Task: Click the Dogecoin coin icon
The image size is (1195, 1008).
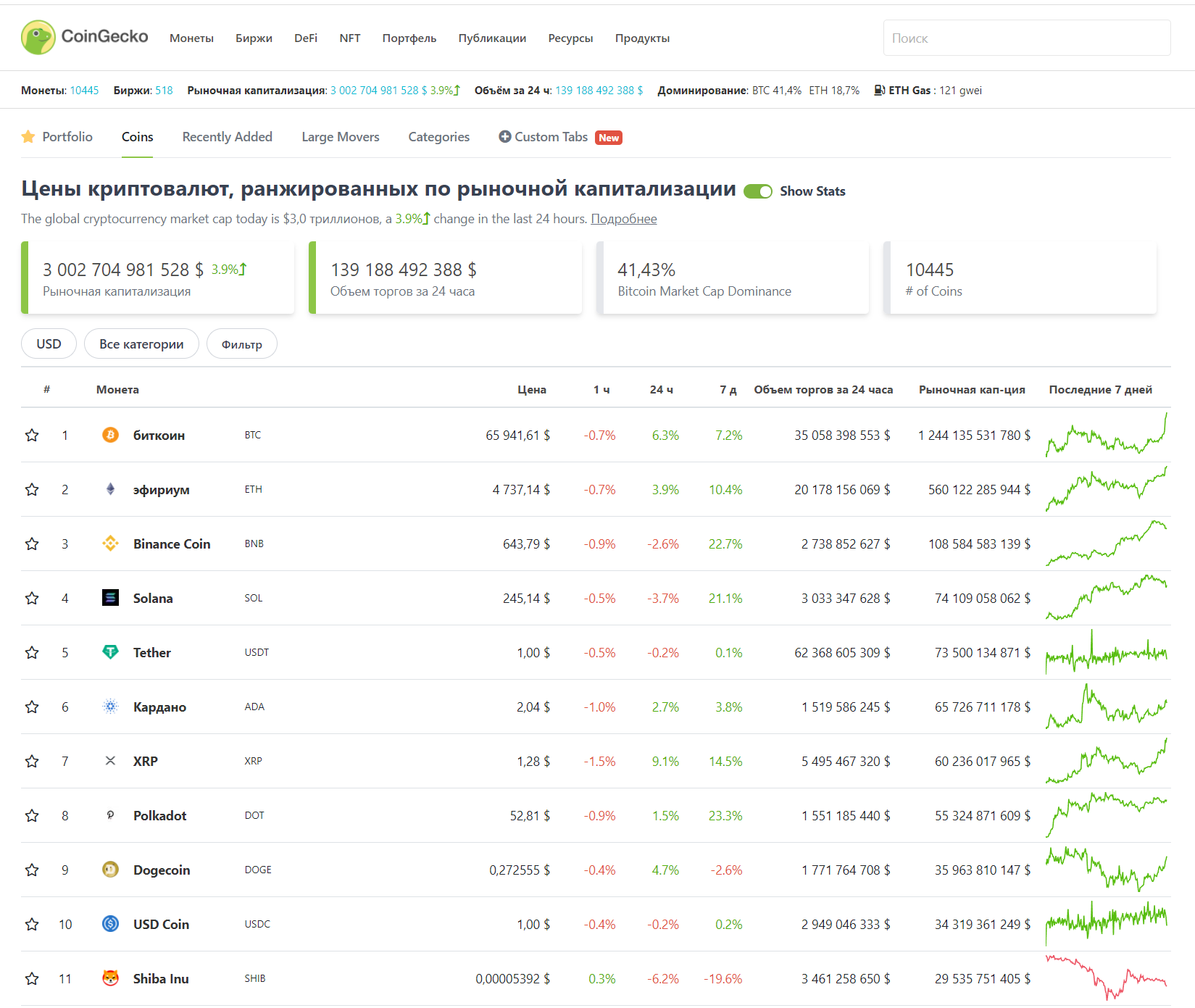Action: pos(110,870)
